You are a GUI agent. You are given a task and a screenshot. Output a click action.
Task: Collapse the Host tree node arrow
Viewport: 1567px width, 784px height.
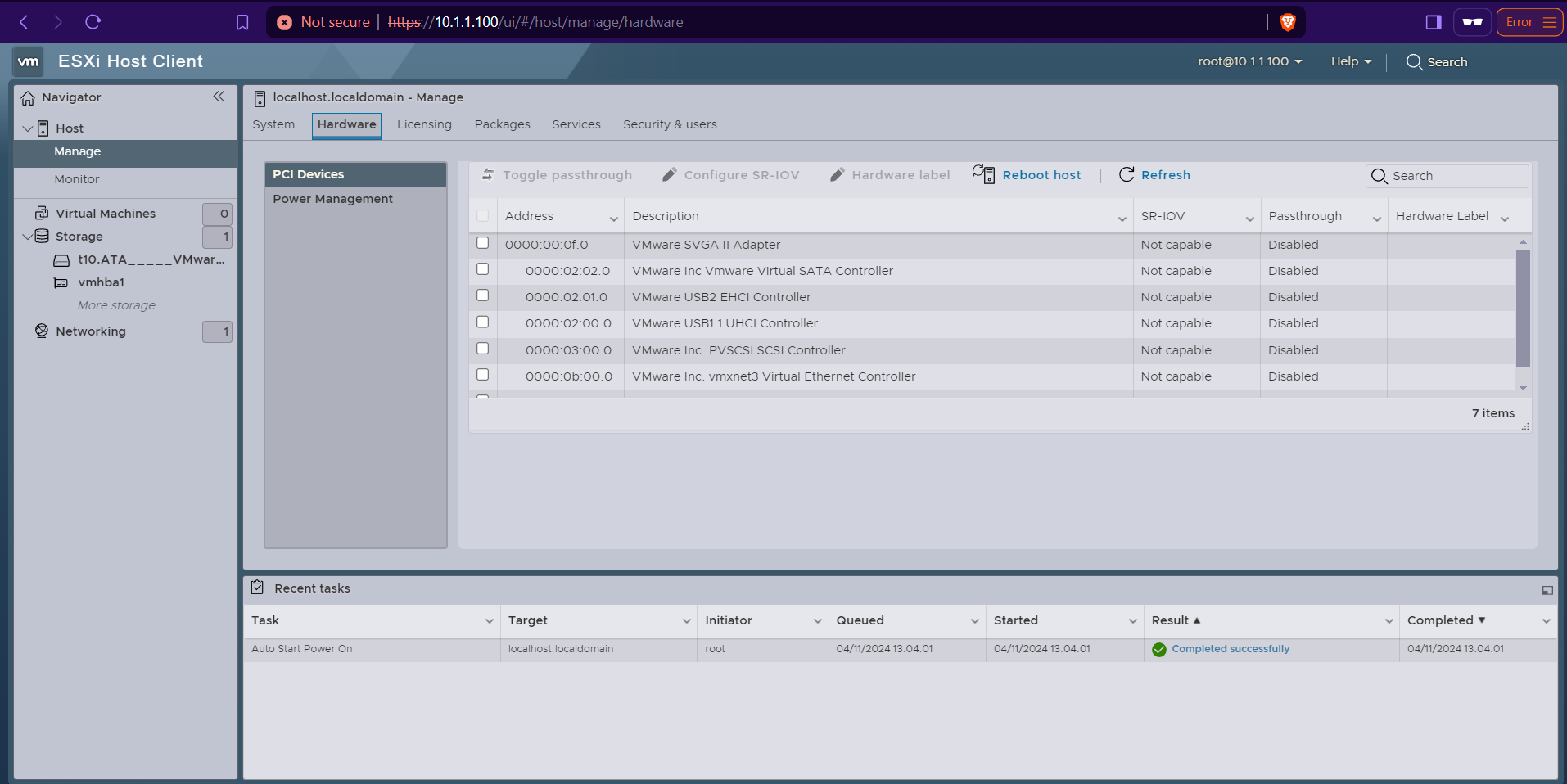(x=28, y=128)
